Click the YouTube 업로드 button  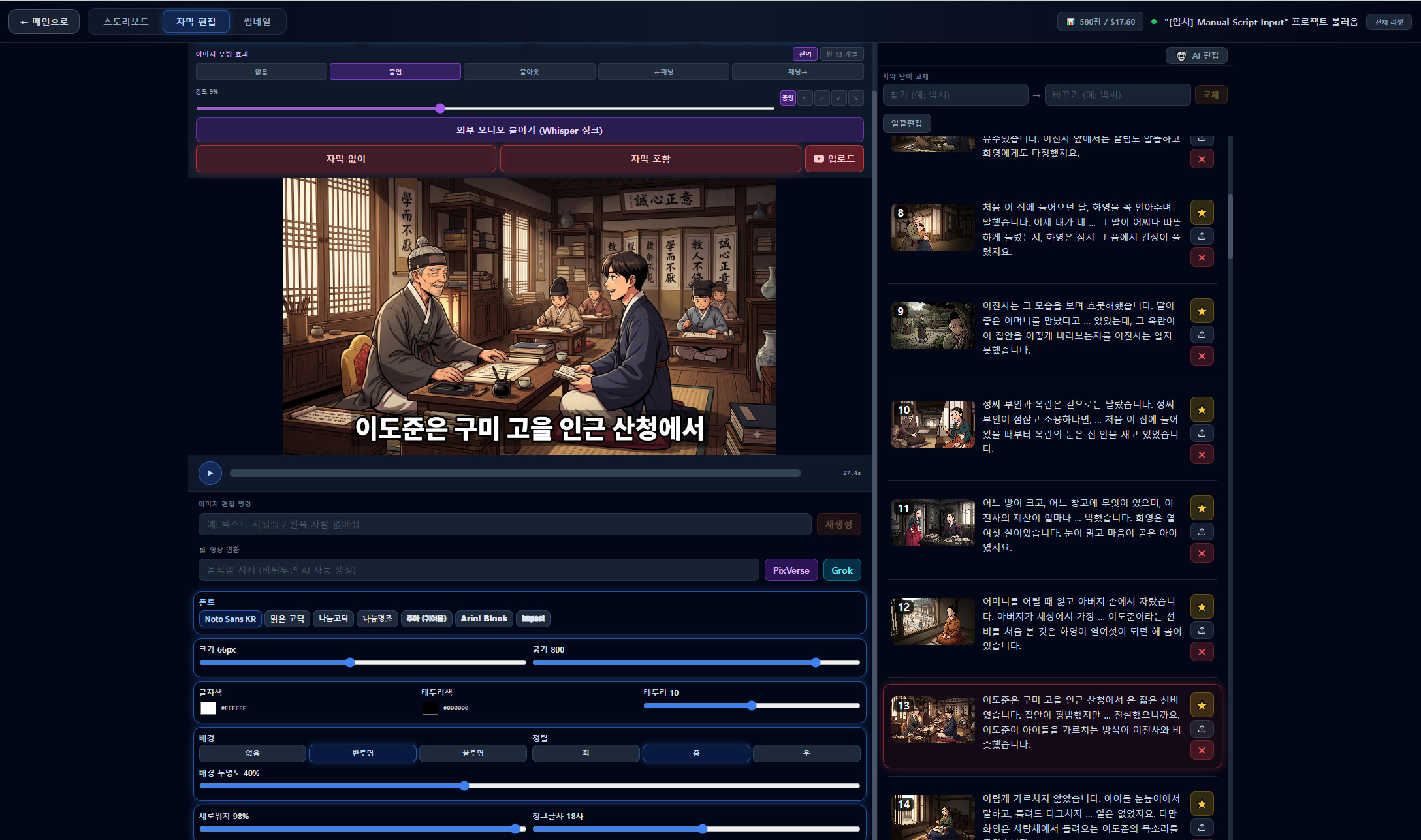(x=835, y=159)
